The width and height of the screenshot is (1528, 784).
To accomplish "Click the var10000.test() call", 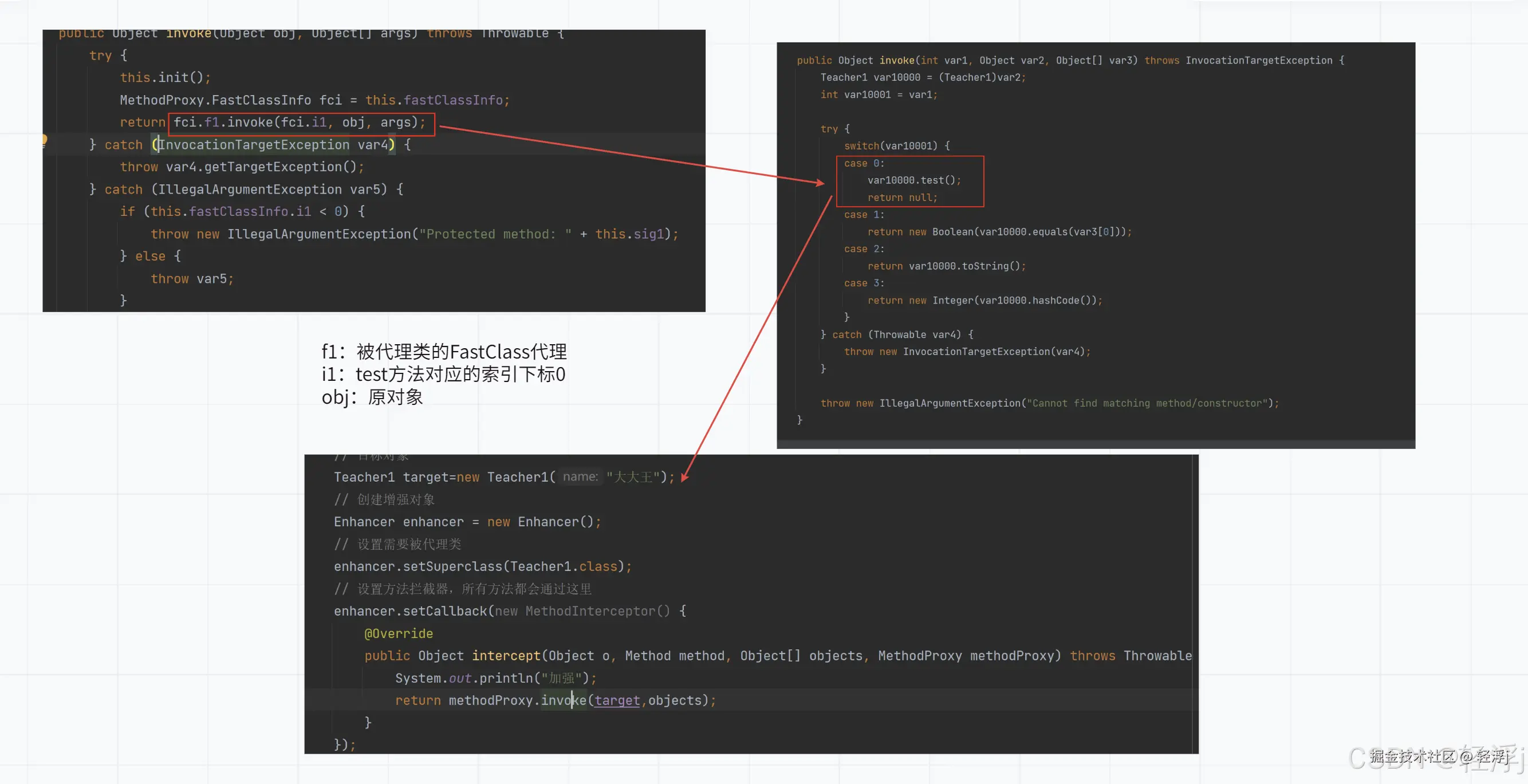I will pyautogui.click(x=913, y=180).
